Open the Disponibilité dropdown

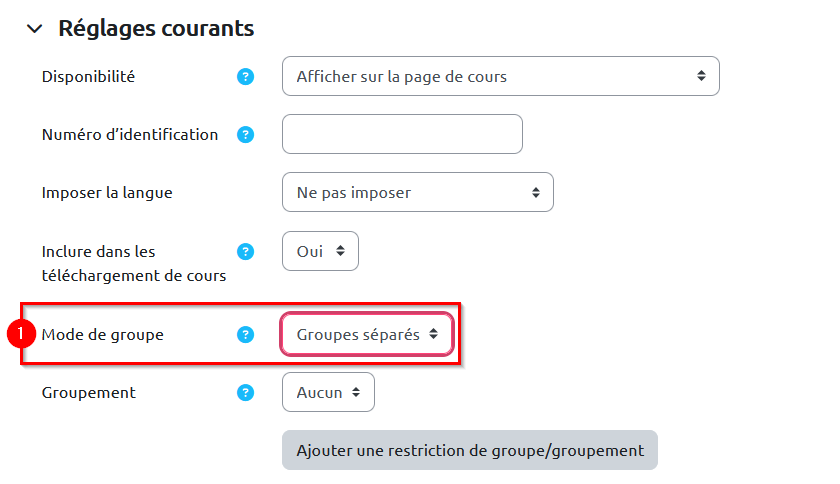point(501,76)
